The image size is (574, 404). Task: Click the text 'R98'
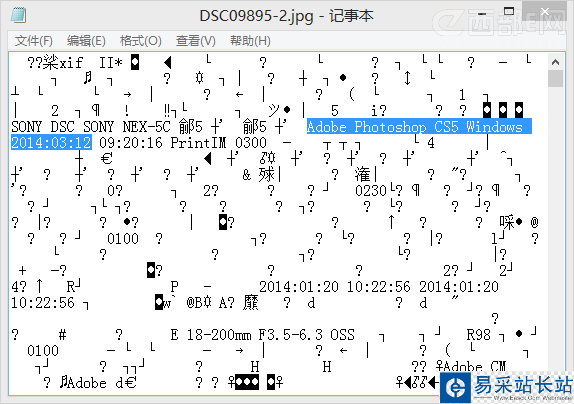click(478, 335)
